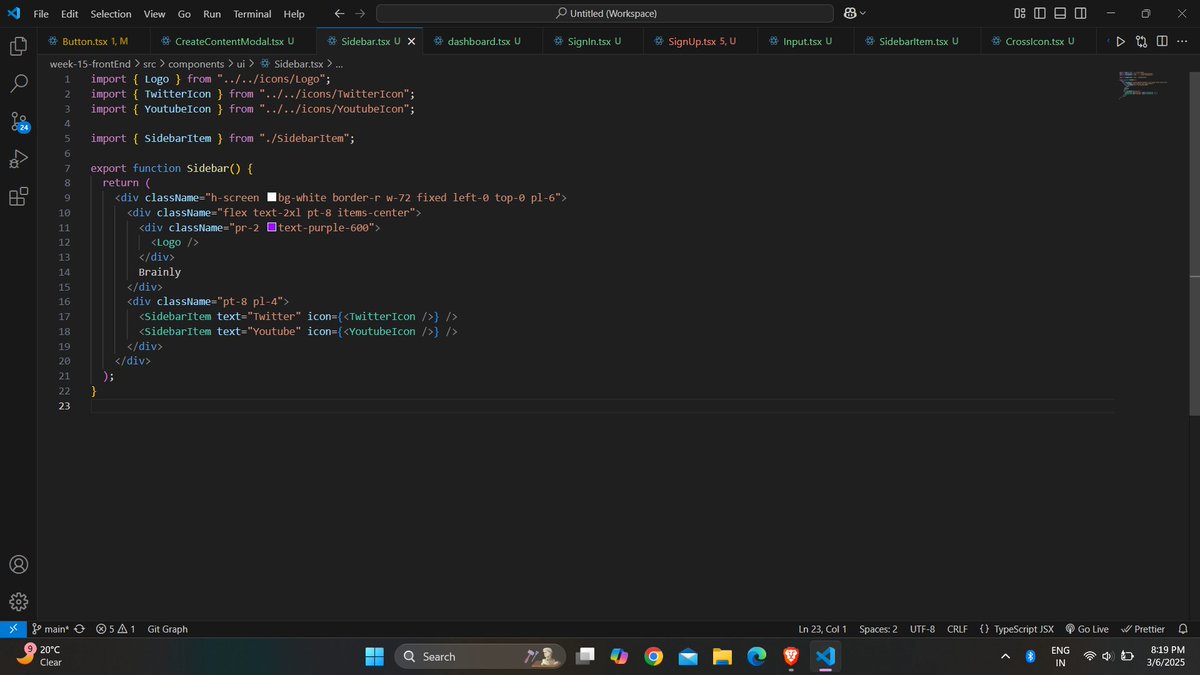Open the Edit menu
Screen dimensions: 1200x675
point(69,14)
